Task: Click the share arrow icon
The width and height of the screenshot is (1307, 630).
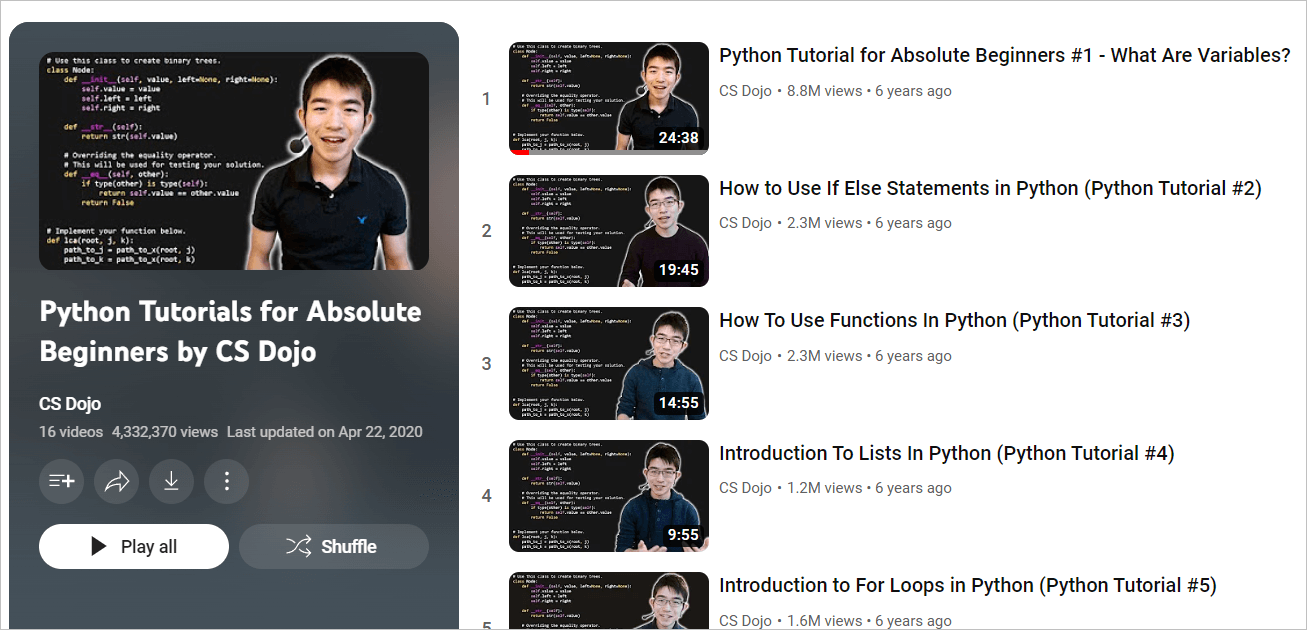Action: 117,481
